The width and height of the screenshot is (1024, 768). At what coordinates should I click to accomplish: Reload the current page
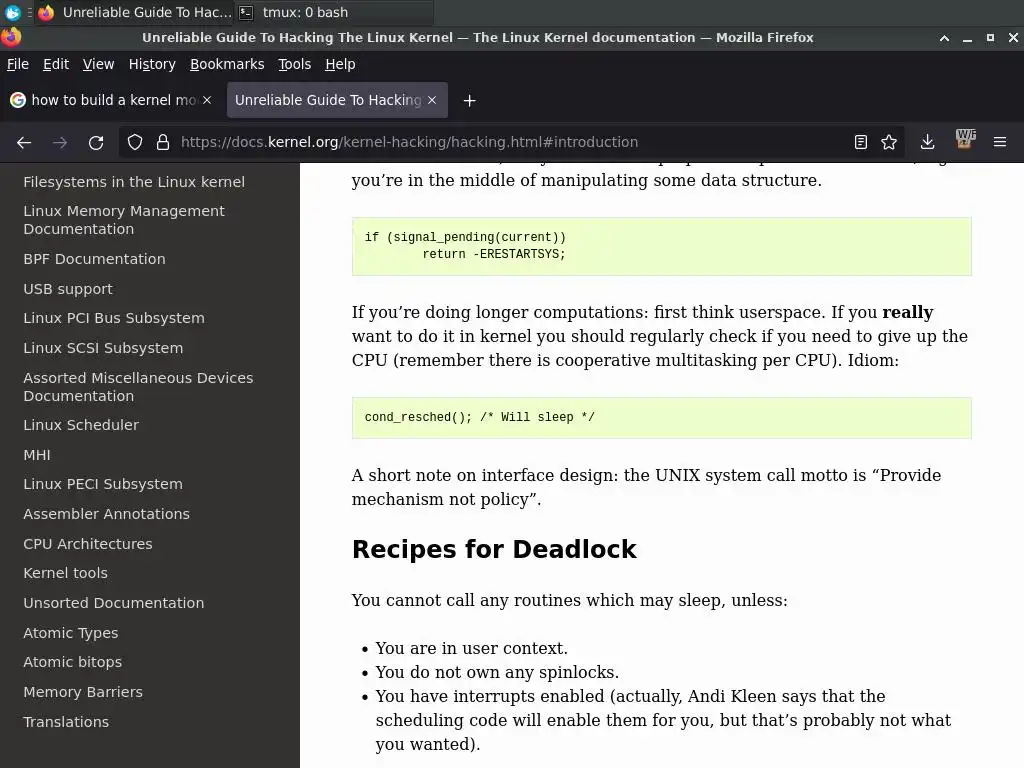[x=96, y=142]
